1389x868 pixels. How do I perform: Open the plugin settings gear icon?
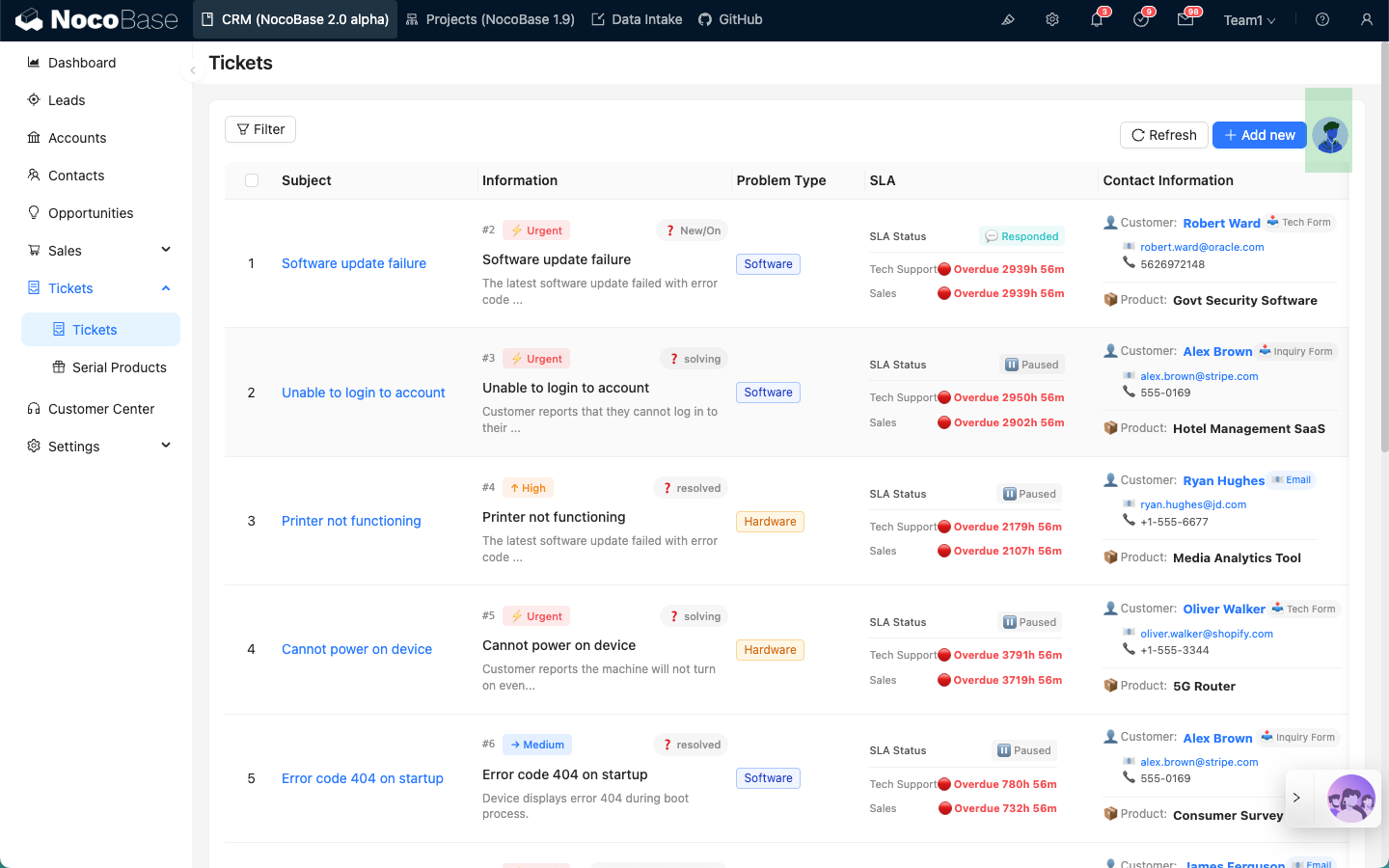[x=1052, y=19]
